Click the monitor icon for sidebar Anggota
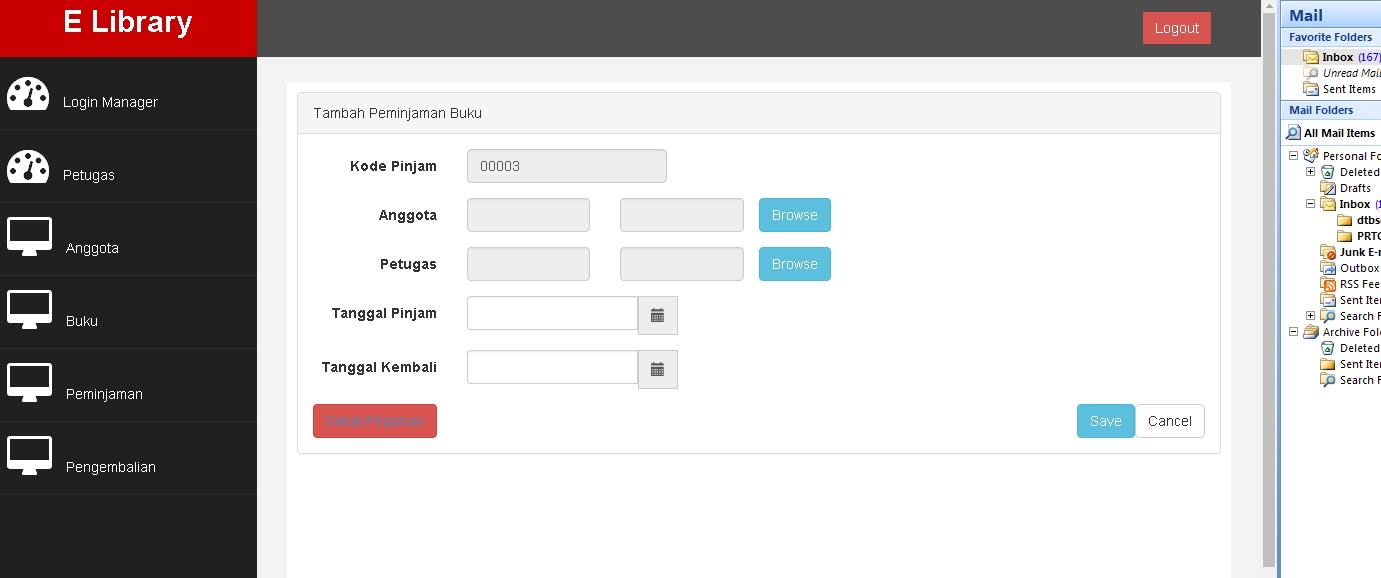1381x578 pixels. pos(30,237)
